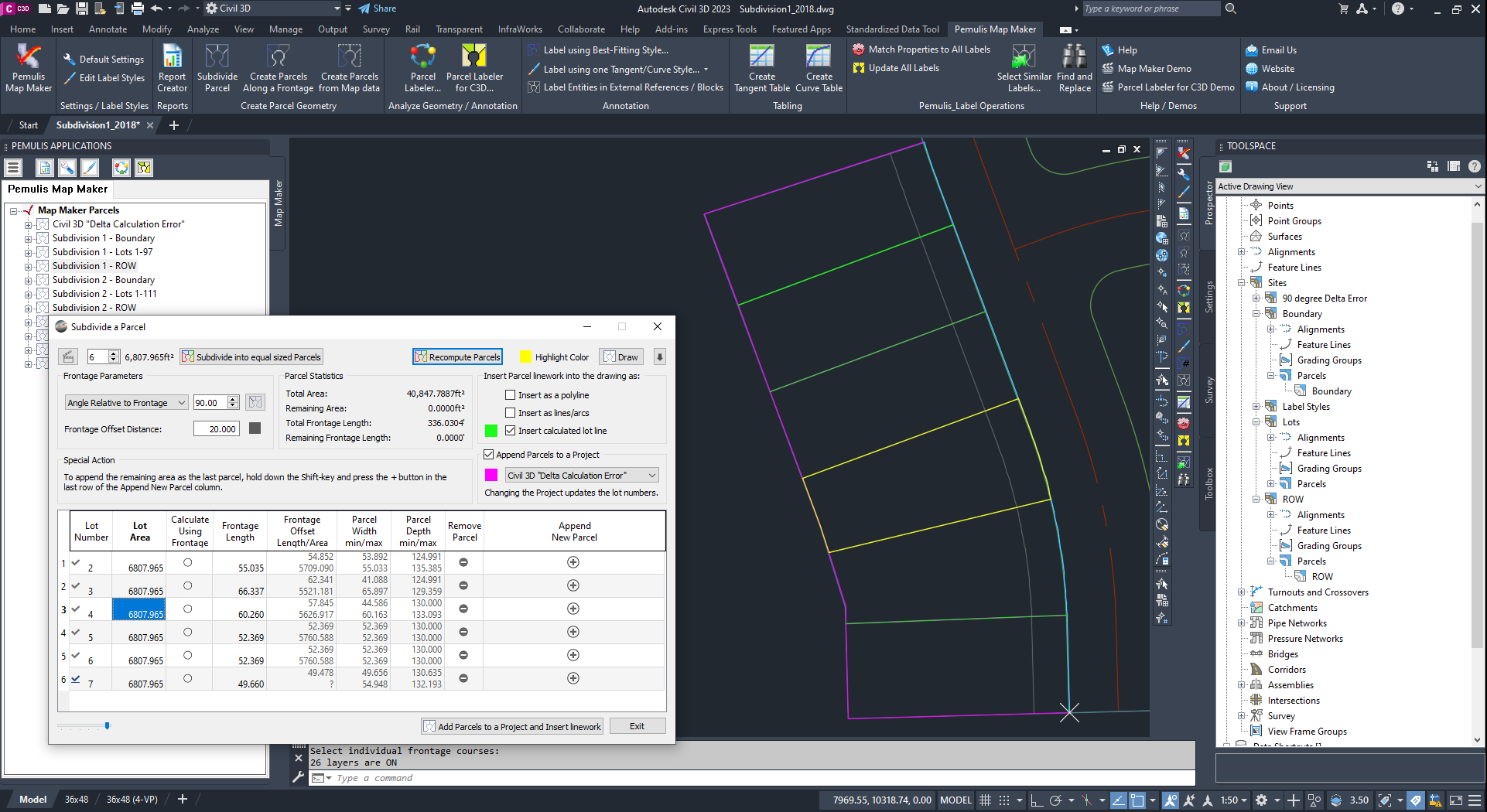Open the Express Tools ribbon tab
Screen dimensions: 1487x812
coord(729,29)
